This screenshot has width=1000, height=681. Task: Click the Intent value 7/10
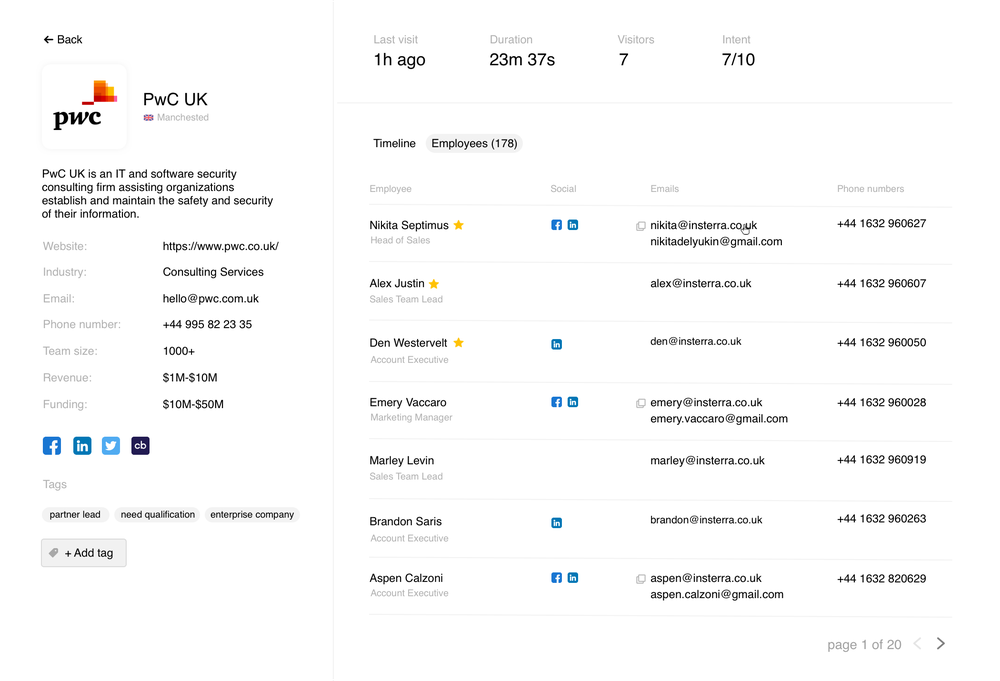[738, 60]
